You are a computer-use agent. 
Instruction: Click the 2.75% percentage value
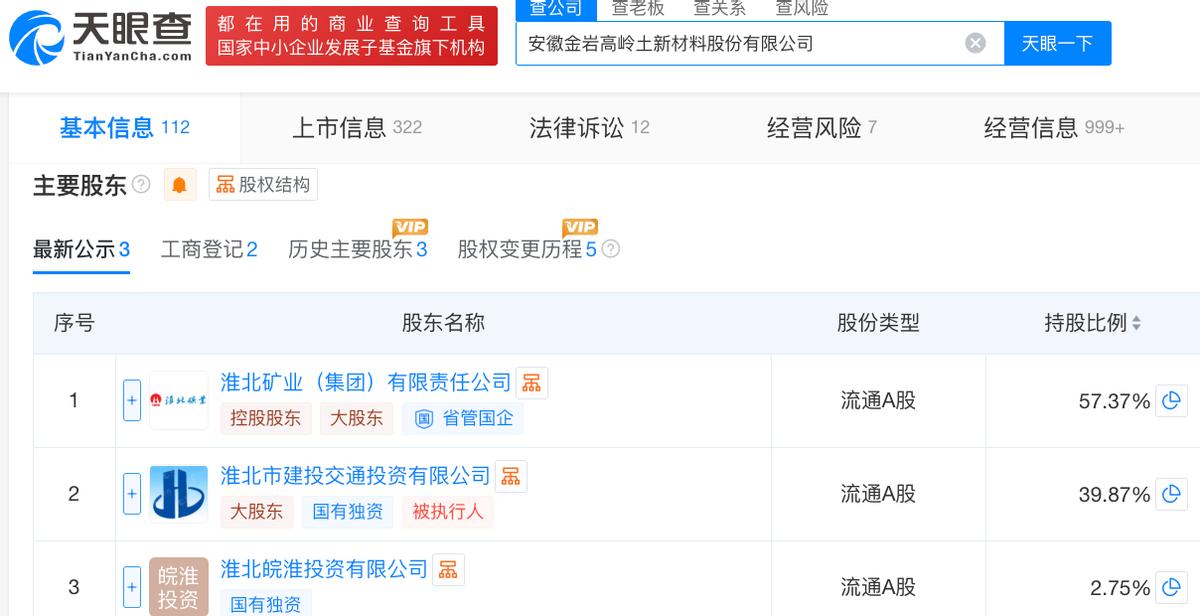click(1120, 588)
